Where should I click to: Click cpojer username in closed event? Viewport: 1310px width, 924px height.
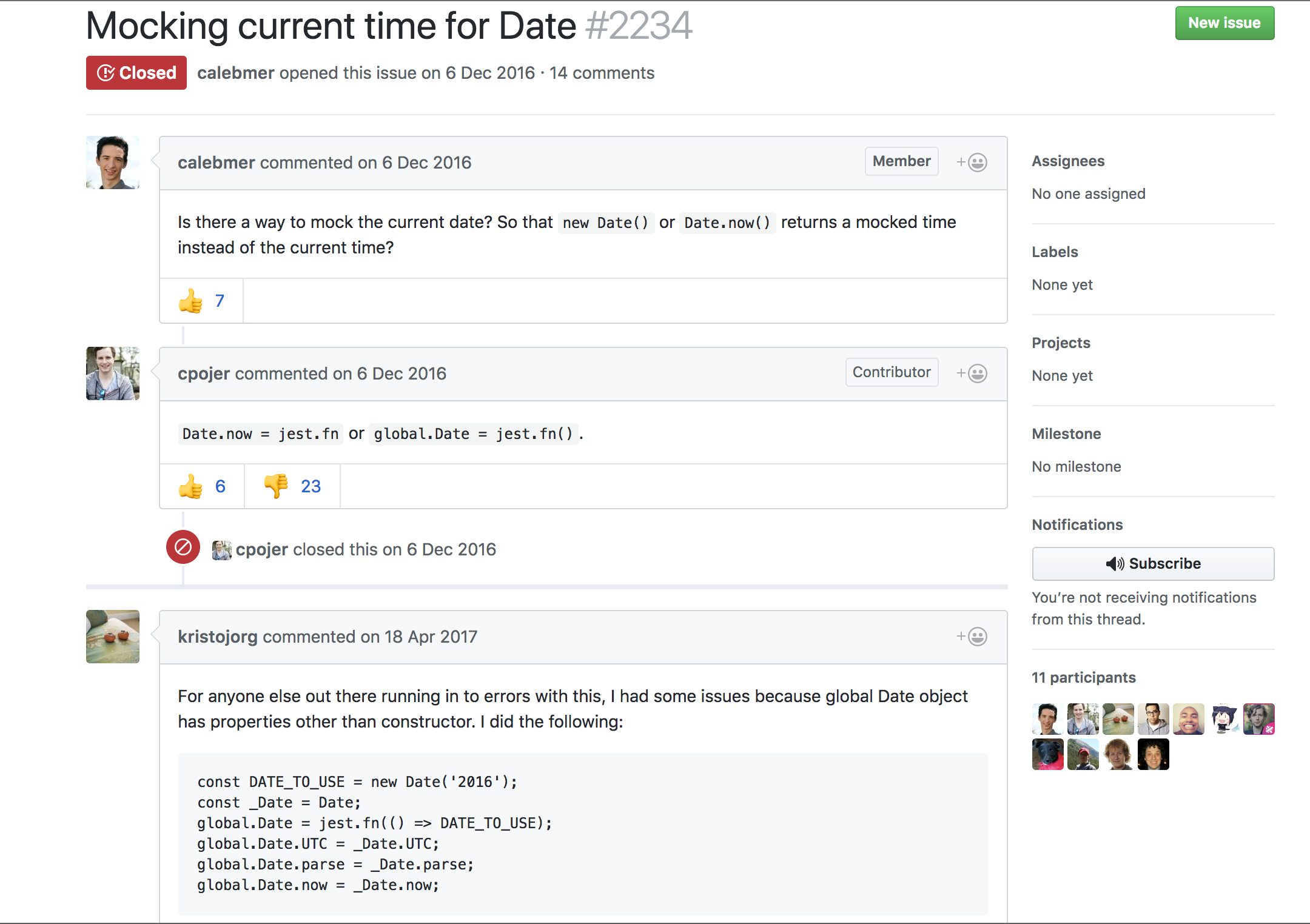(261, 549)
